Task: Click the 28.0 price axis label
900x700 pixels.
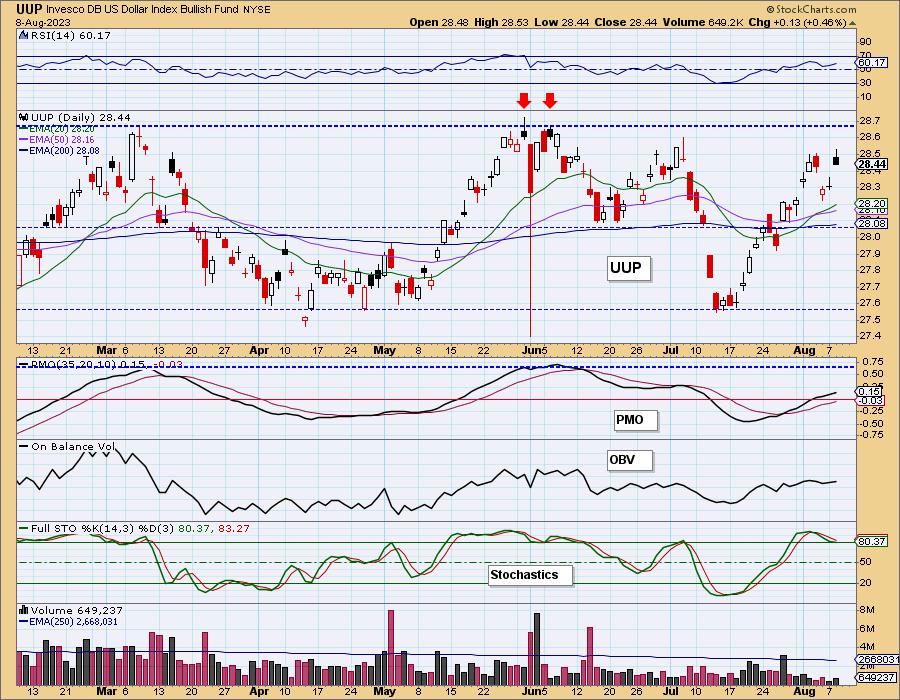Action: tap(871, 236)
